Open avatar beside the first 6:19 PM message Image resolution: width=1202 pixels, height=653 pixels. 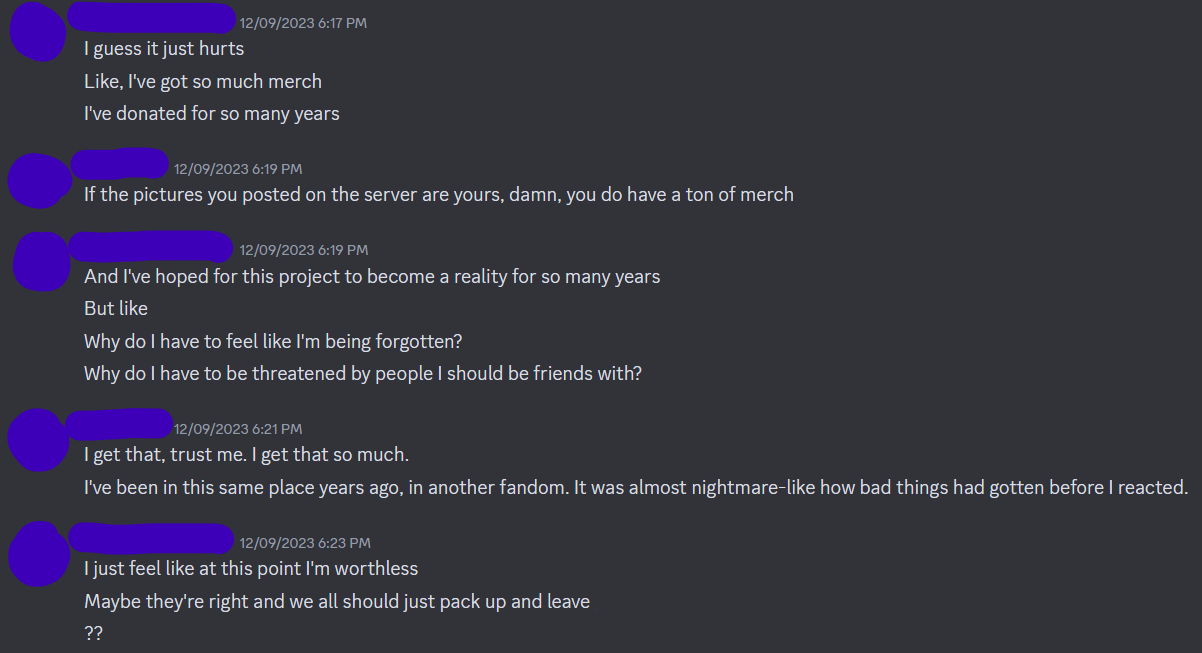(40, 180)
